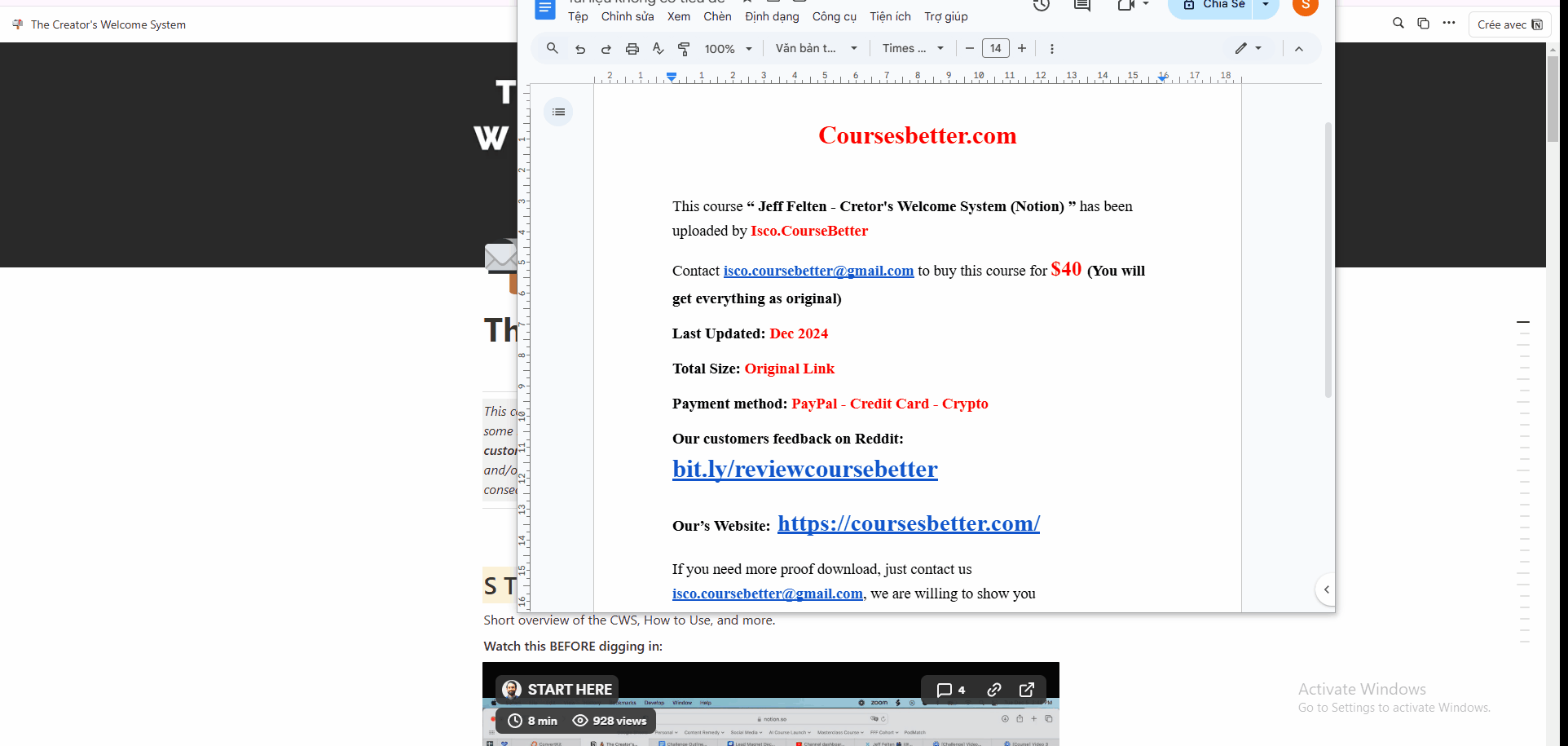Collapse the toolbar with up chevron
Viewport: 1568px width, 746px height.
1299,49
